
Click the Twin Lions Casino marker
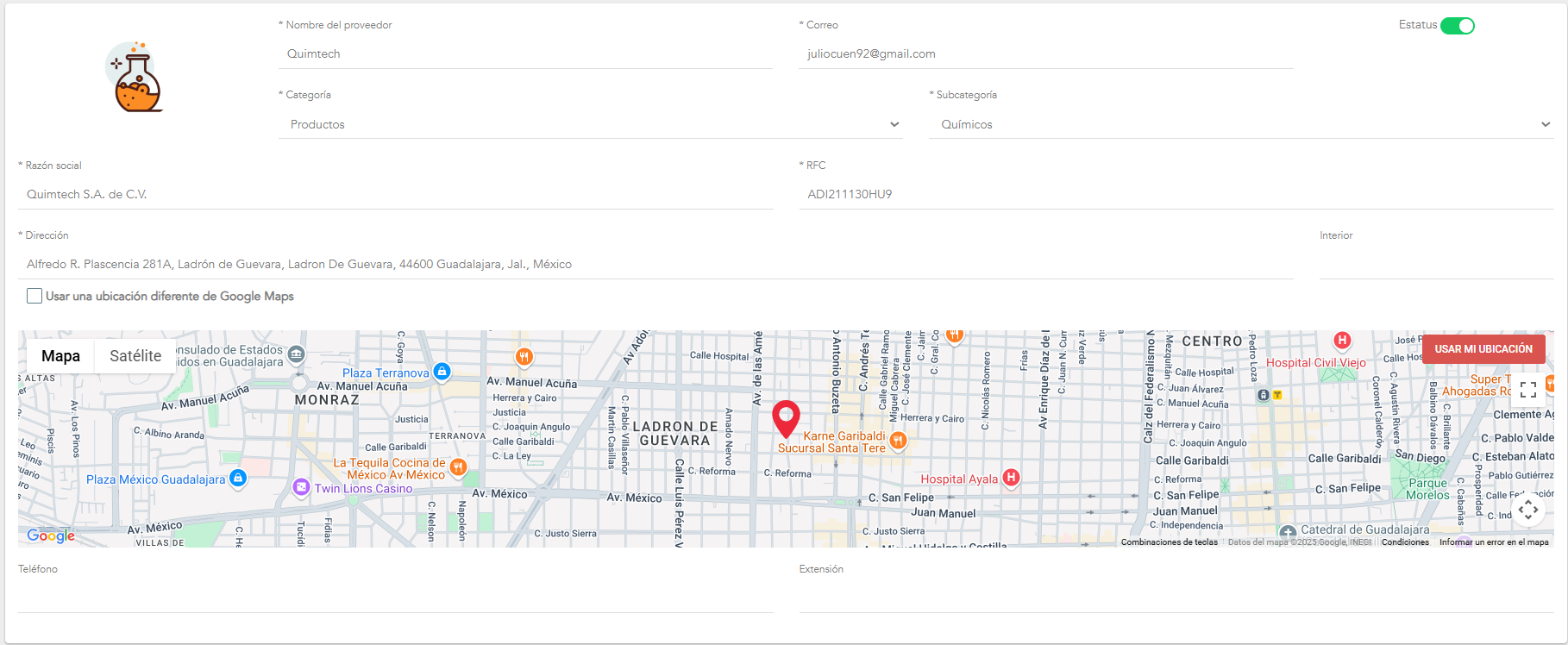click(301, 487)
